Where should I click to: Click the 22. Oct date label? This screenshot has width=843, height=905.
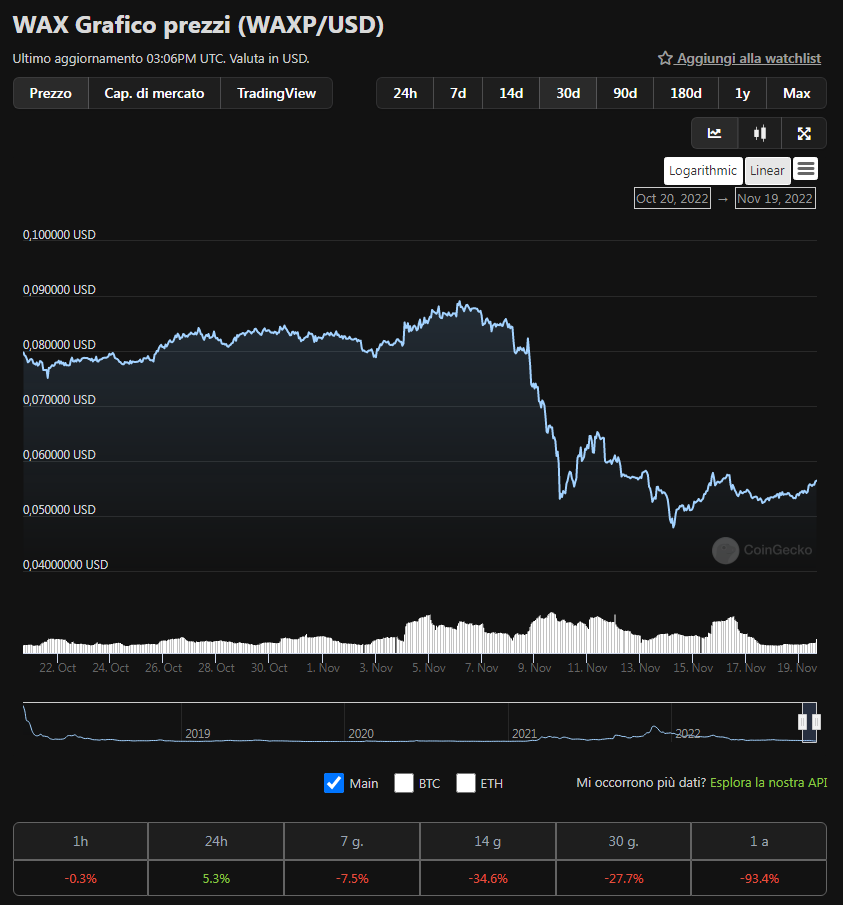tap(58, 668)
